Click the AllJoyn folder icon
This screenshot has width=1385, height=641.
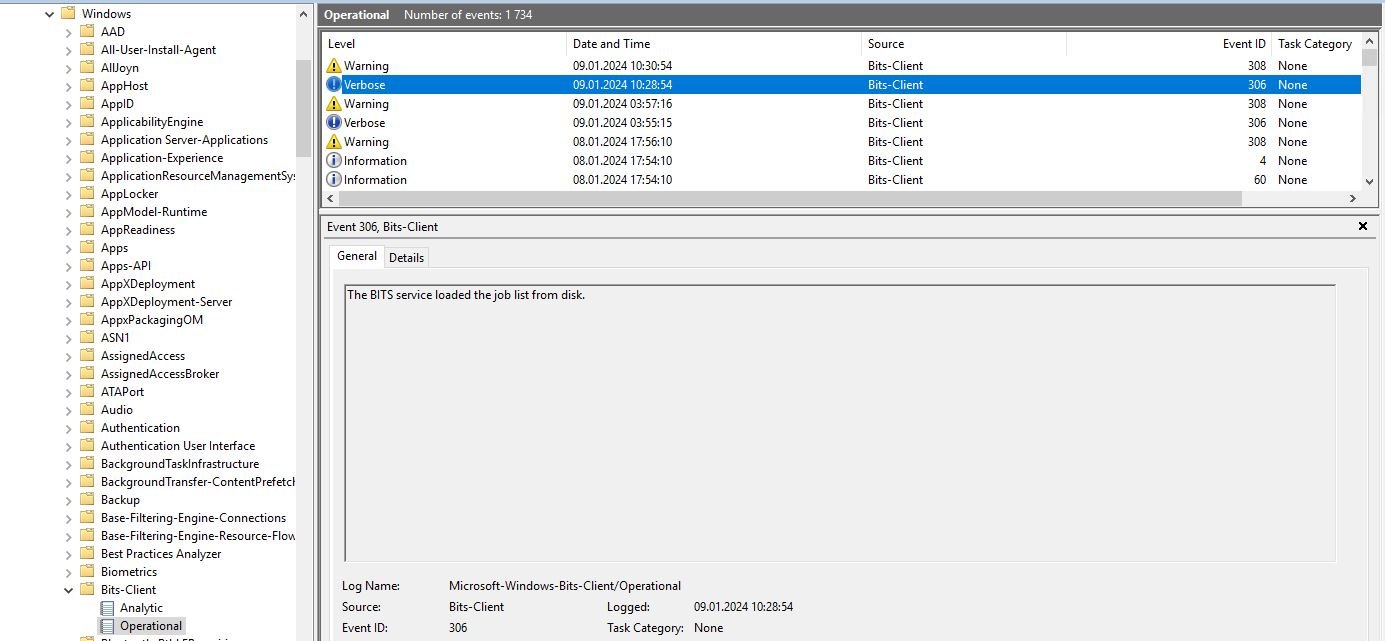click(x=87, y=68)
